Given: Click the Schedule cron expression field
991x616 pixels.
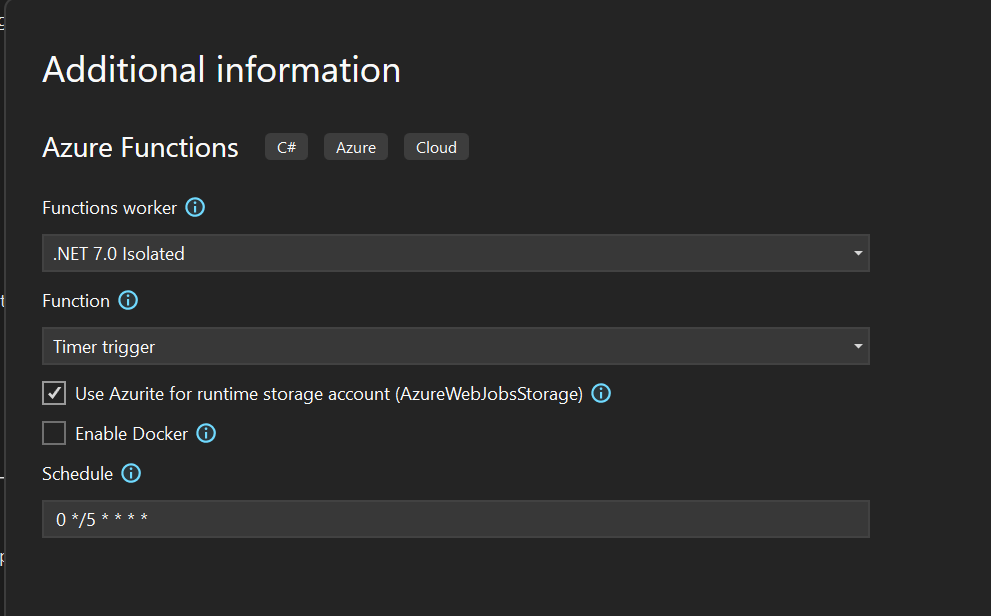Looking at the screenshot, I should (x=456, y=519).
